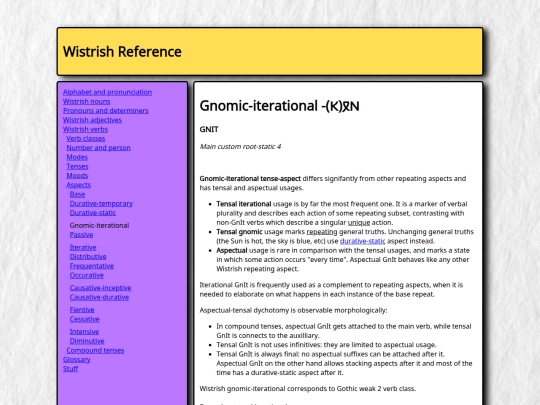Open the Tenses page
This screenshot has width=540, height=405.
(77, 166)
